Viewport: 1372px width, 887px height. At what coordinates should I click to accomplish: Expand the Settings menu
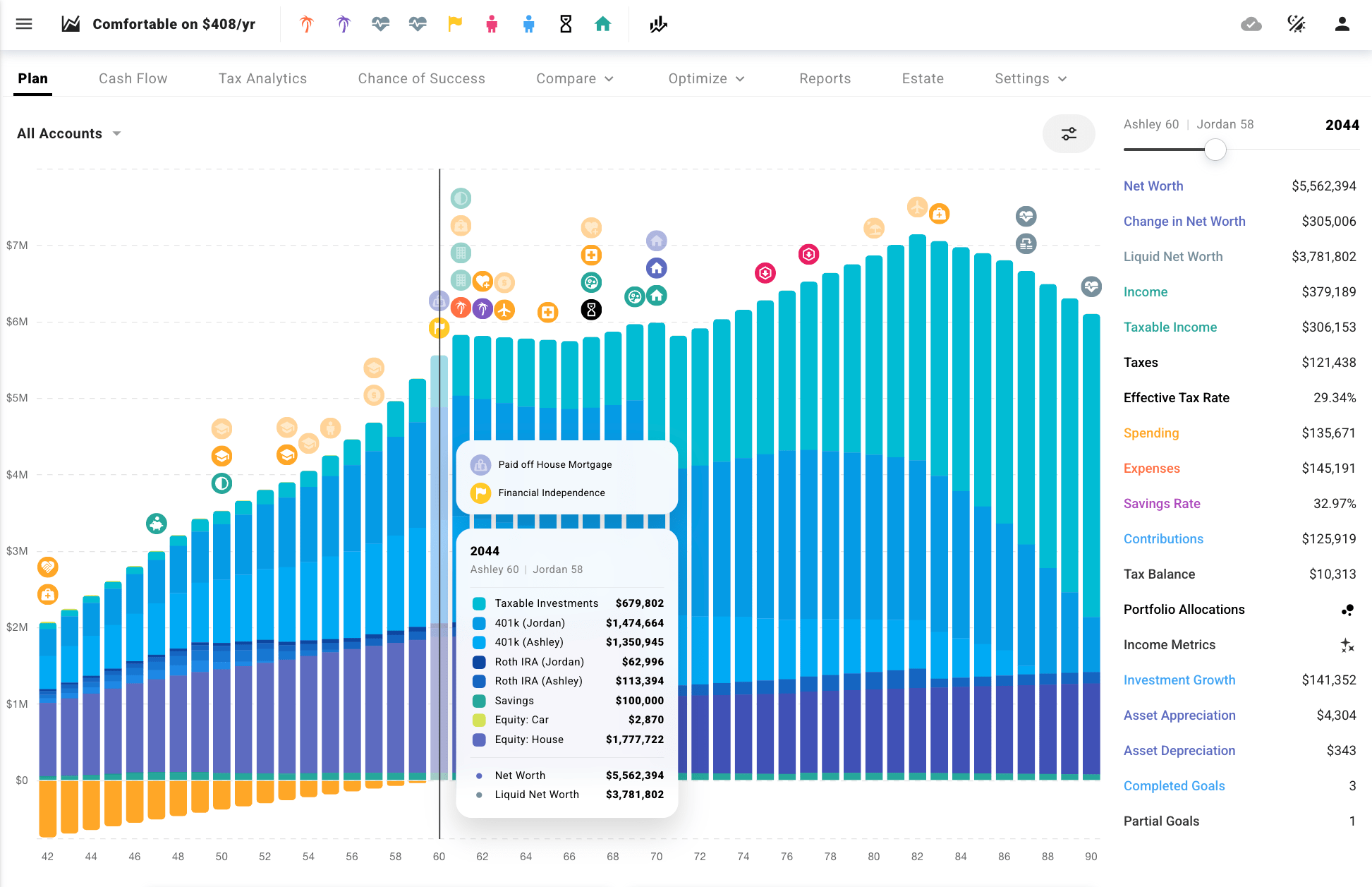[1031, 78]
